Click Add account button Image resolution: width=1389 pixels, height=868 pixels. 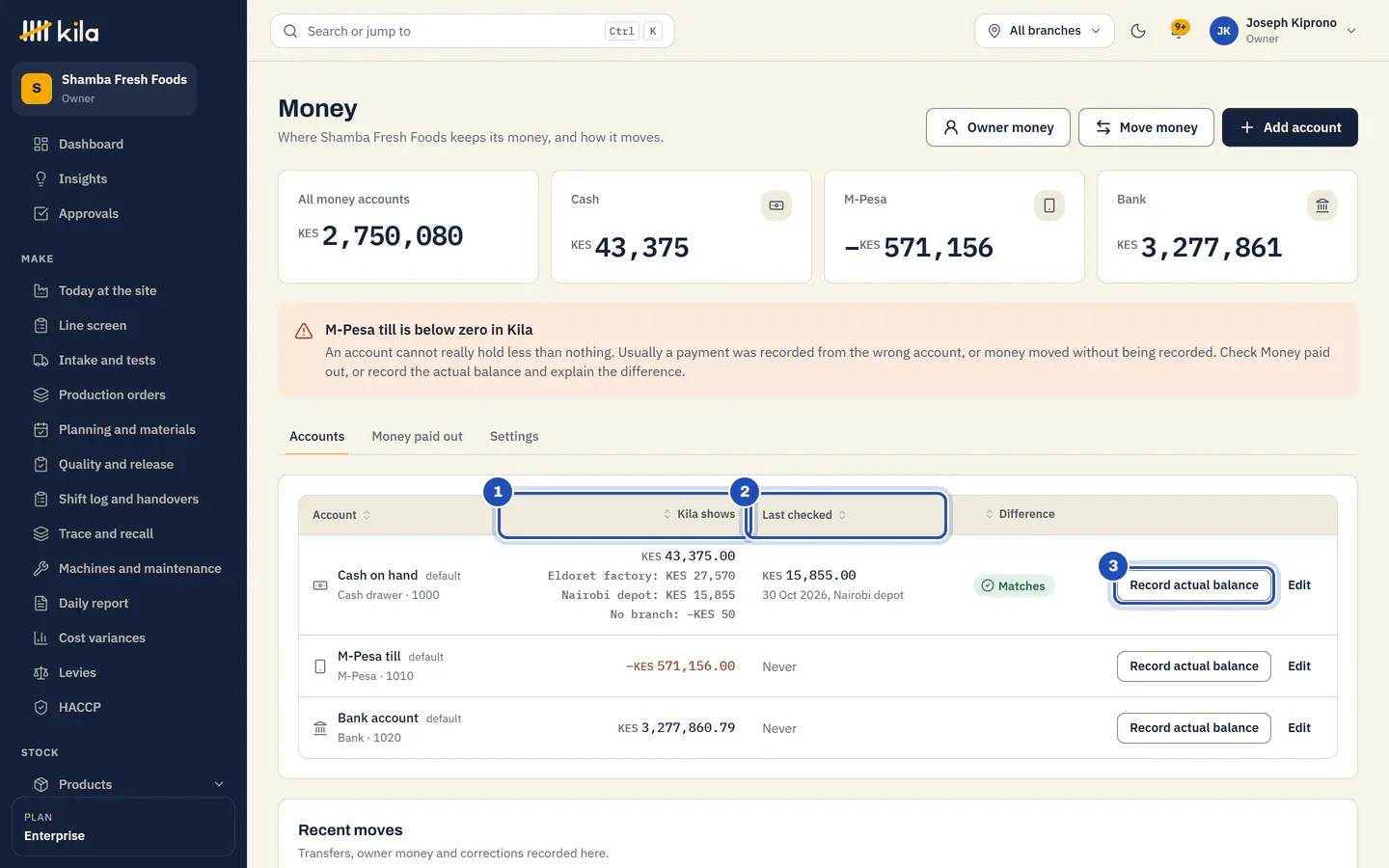(1290, 127)
